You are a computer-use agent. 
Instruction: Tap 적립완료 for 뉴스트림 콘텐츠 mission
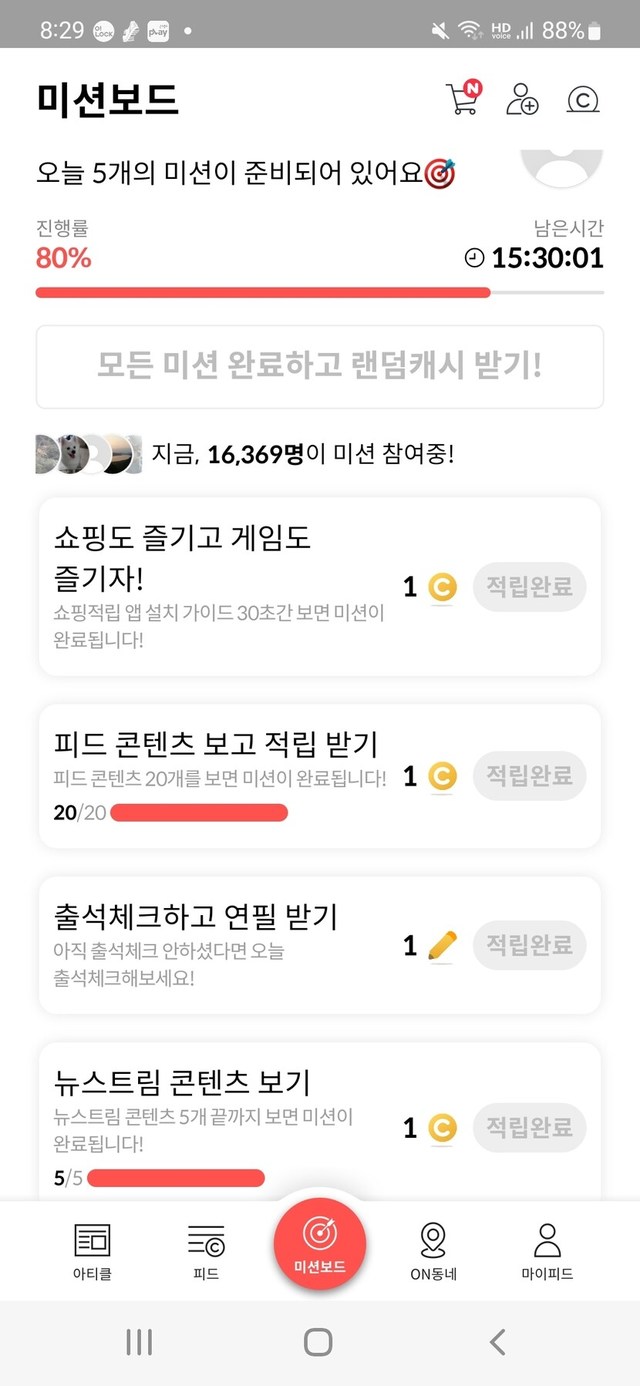529,1128
